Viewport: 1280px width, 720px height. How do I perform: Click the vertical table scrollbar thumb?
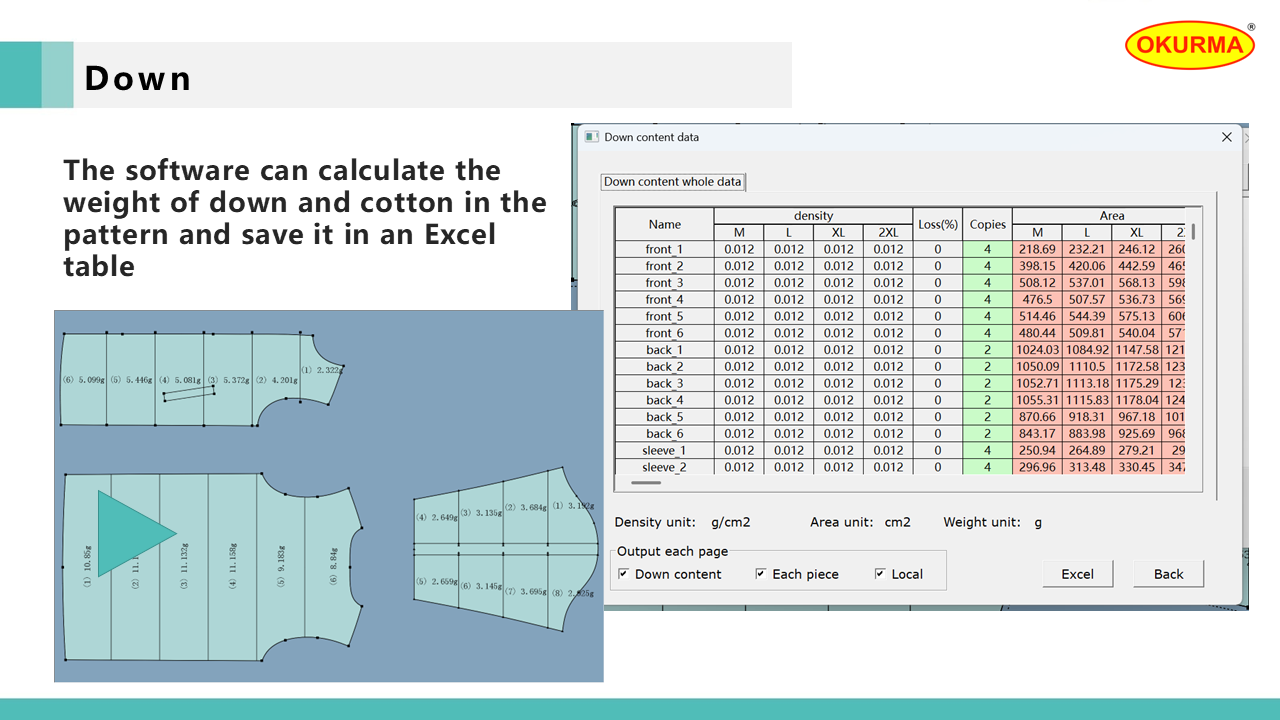1192,232
